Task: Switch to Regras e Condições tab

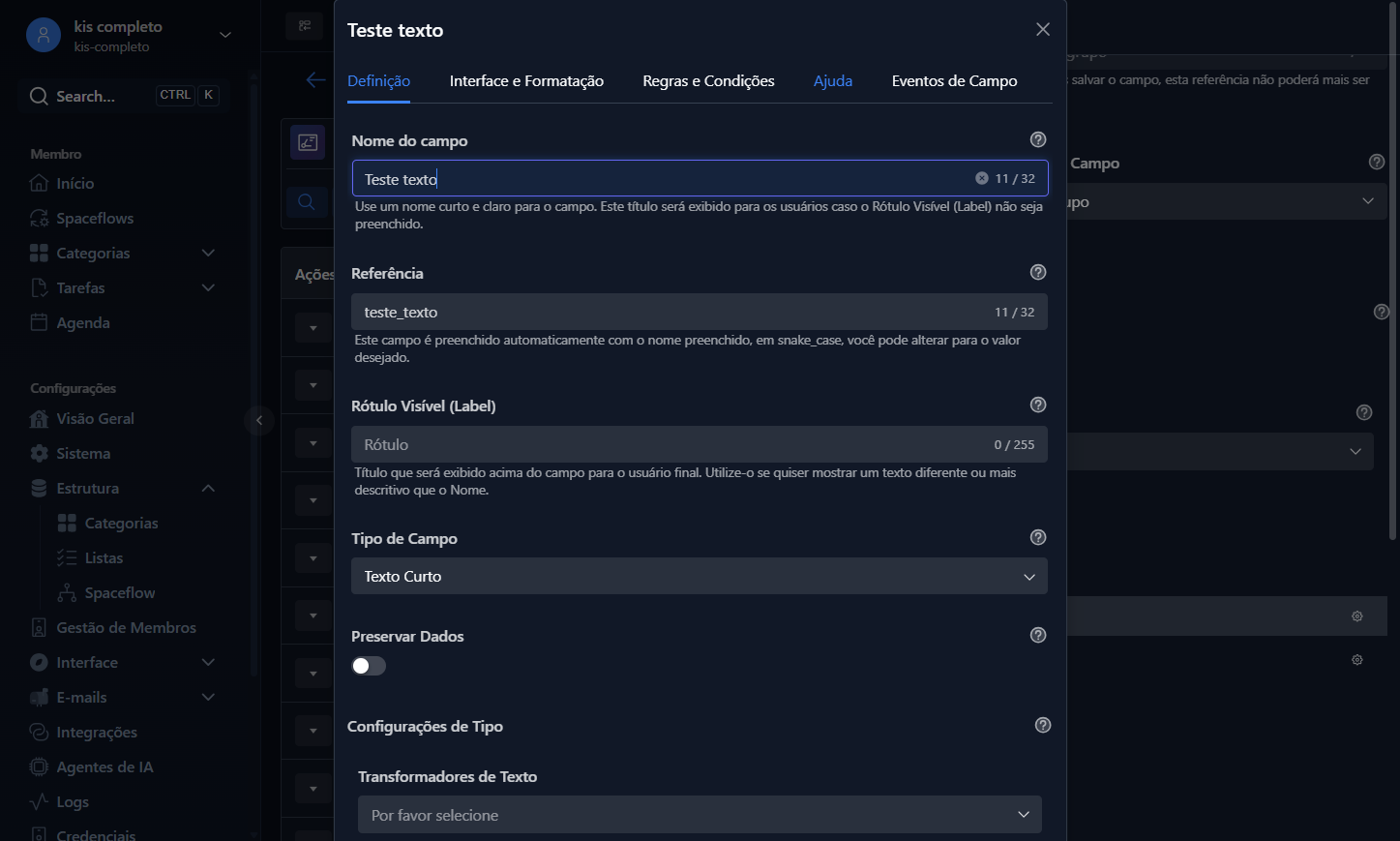Action: pyautogui.click(x=708, y=81)
